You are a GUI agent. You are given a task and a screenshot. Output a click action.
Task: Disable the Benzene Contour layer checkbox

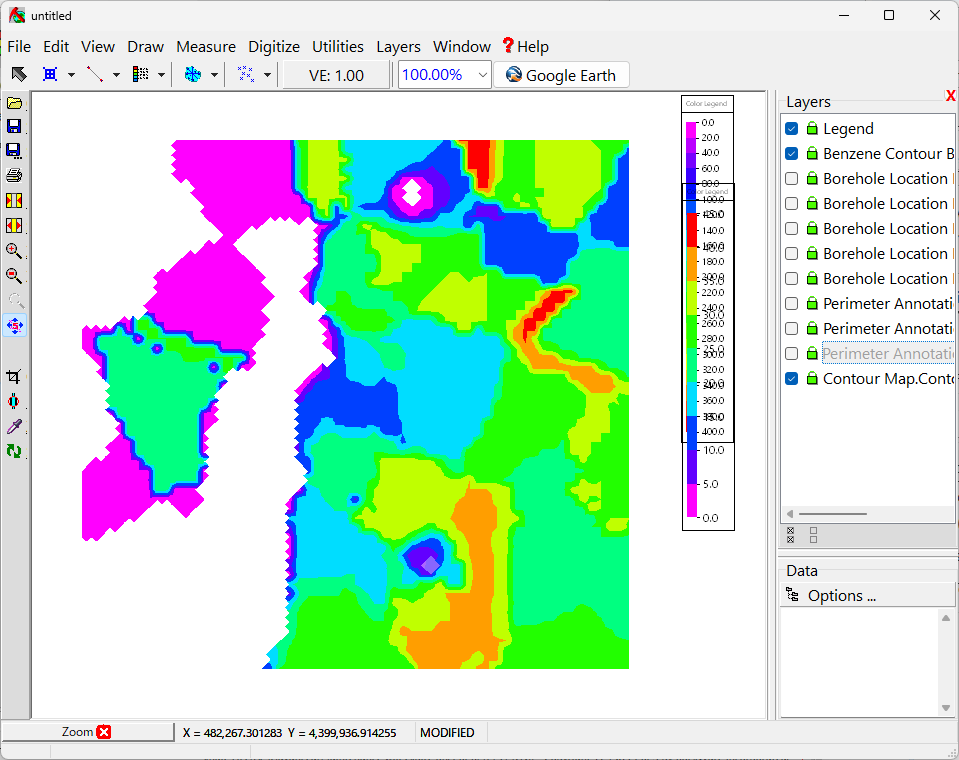(x=792, y=154)
